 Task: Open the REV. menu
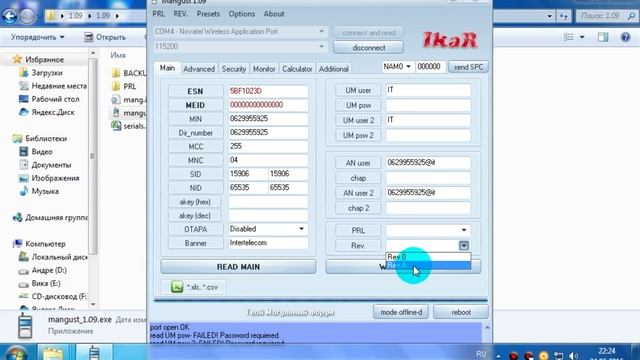[180, 14]
